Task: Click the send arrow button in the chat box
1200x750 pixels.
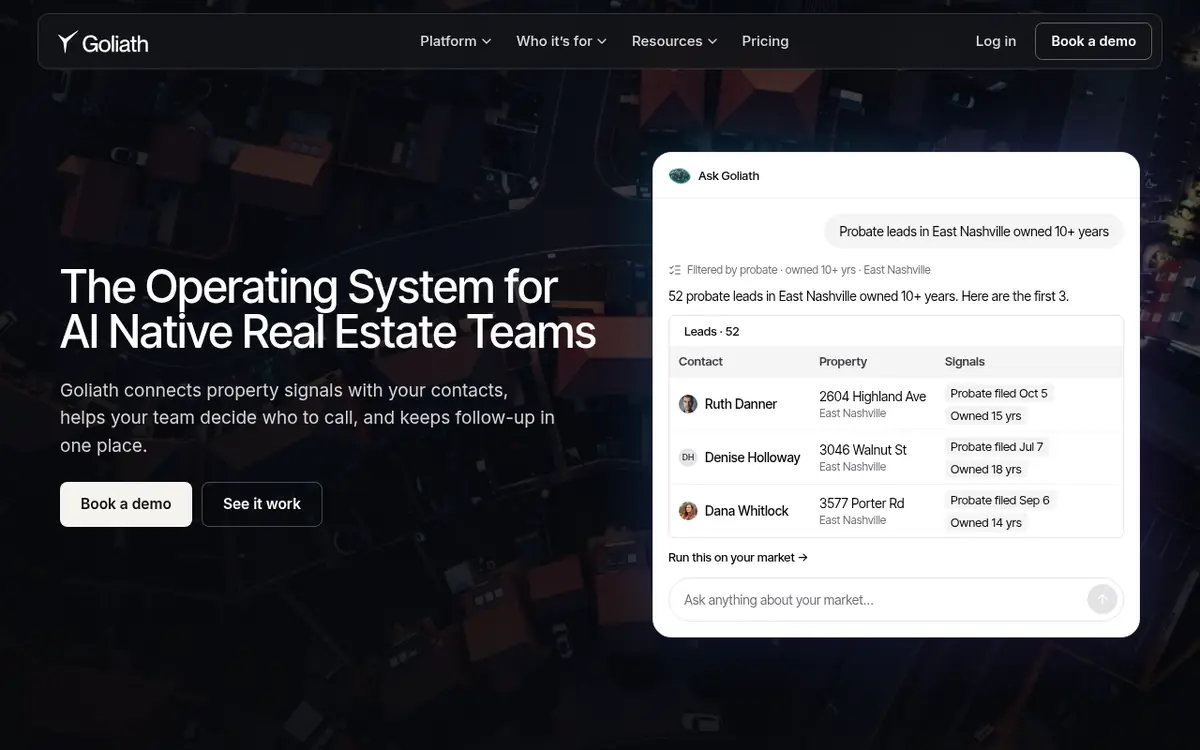Action: (x=1101, y=600)
